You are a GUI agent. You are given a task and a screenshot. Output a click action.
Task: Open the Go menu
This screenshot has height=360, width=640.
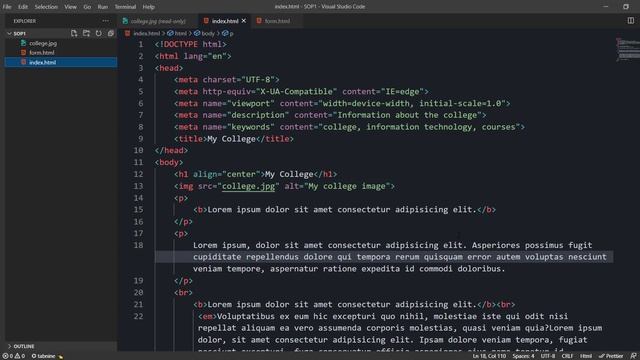[87, 7]
